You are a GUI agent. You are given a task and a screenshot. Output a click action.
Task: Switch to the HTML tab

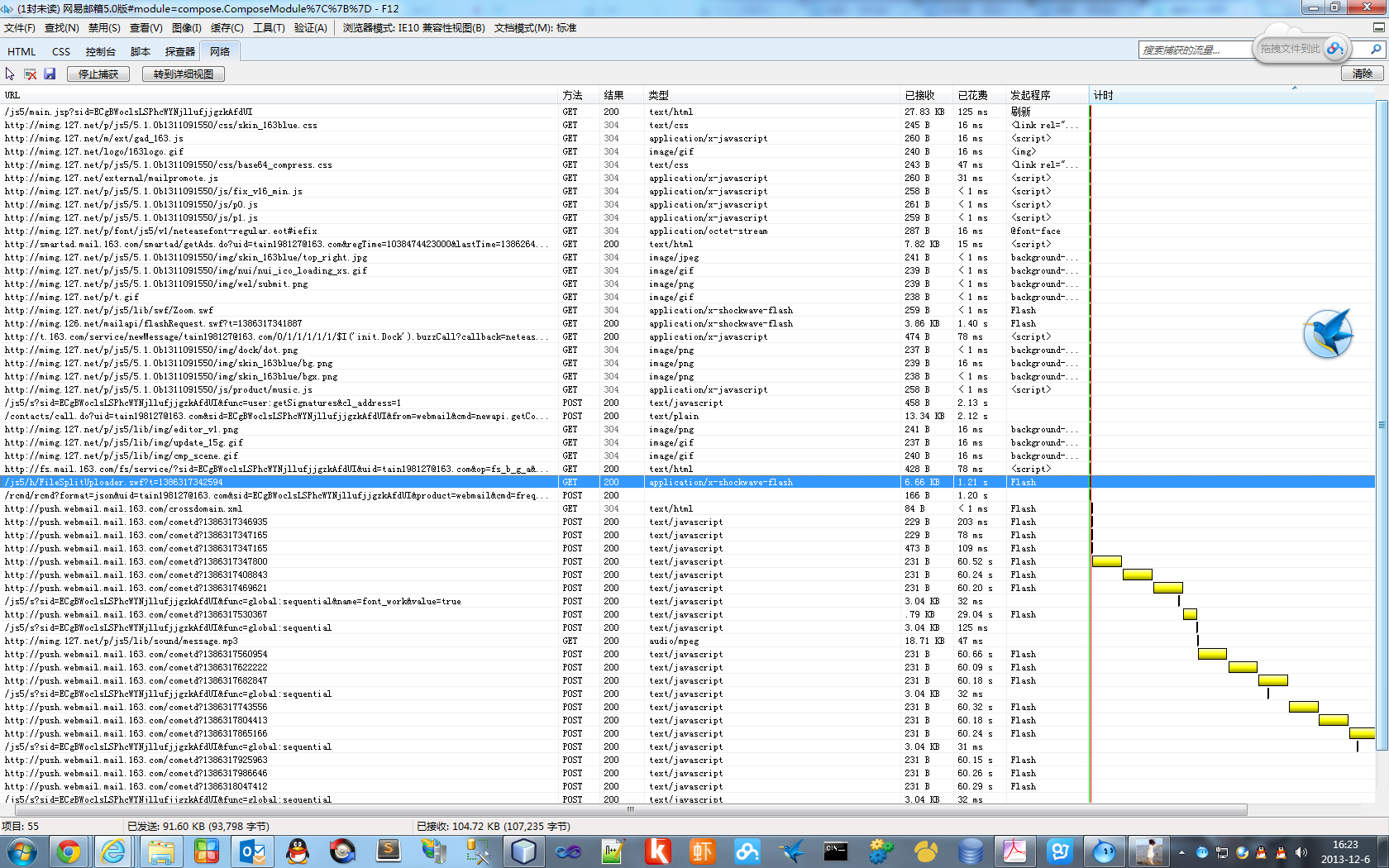(x=21, y=51)
